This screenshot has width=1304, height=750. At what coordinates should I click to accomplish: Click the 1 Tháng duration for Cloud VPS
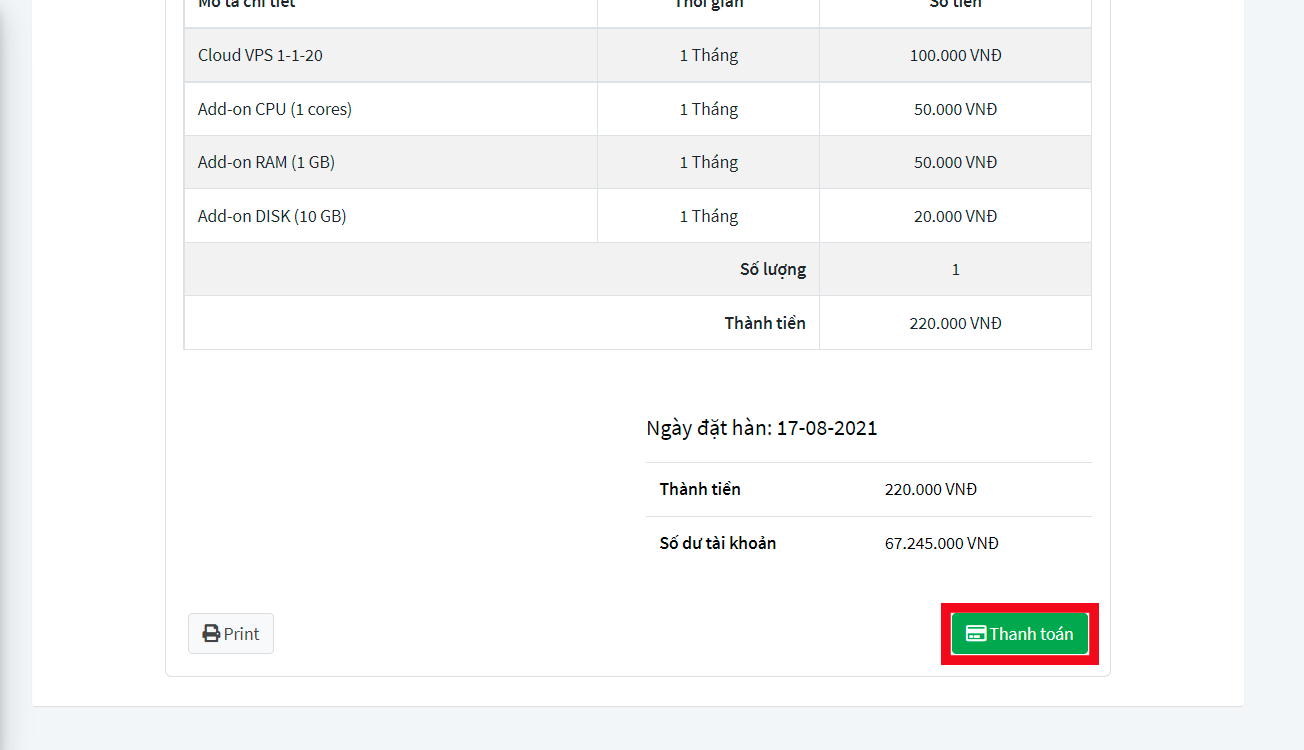click(708, 56)
